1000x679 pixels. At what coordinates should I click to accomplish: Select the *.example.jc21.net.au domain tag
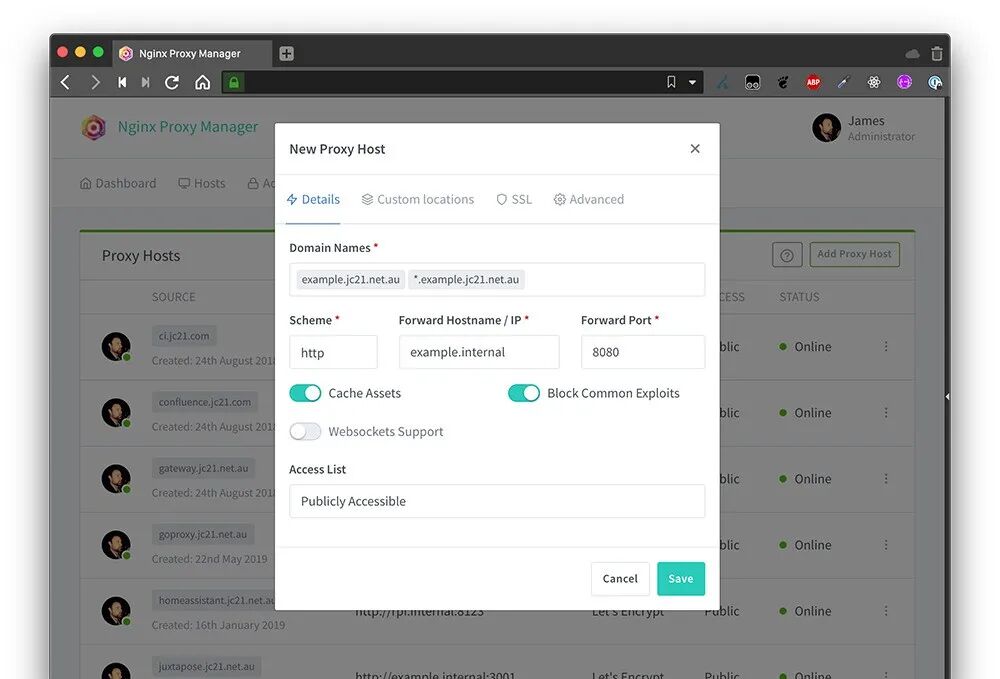click(466, 279)
